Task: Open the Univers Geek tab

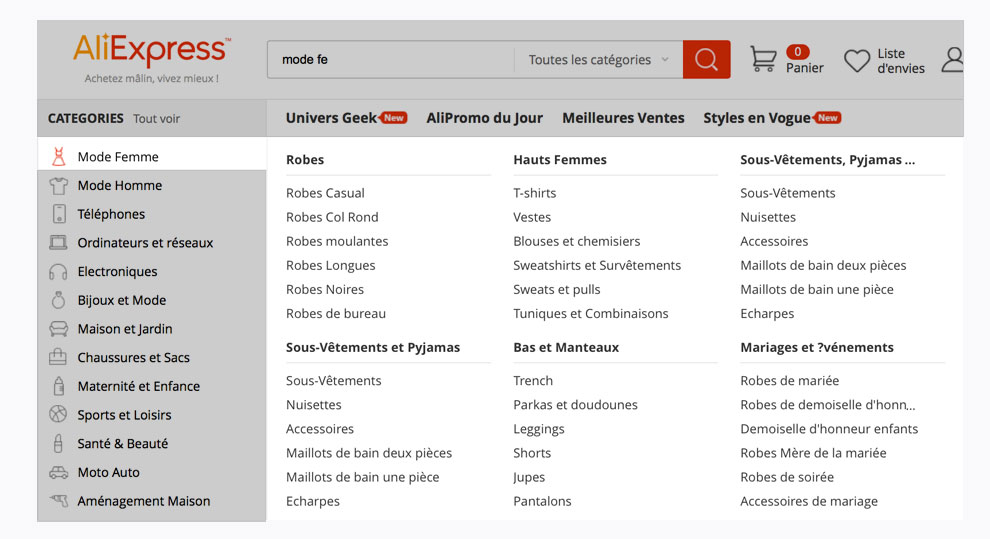Action: [331, 118]
